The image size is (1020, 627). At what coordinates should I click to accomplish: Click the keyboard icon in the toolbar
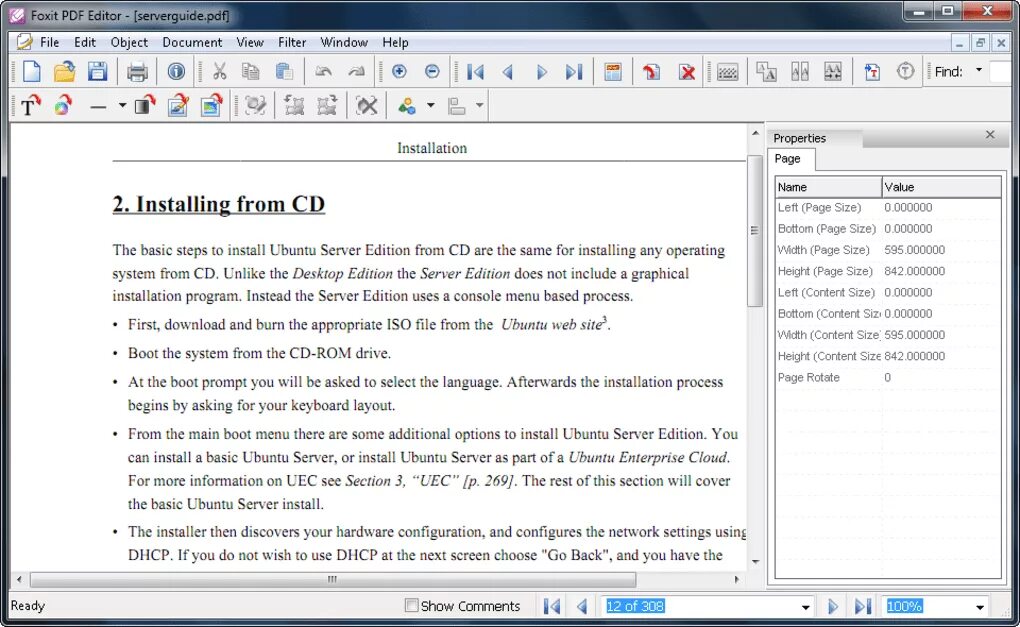[727, 72]
